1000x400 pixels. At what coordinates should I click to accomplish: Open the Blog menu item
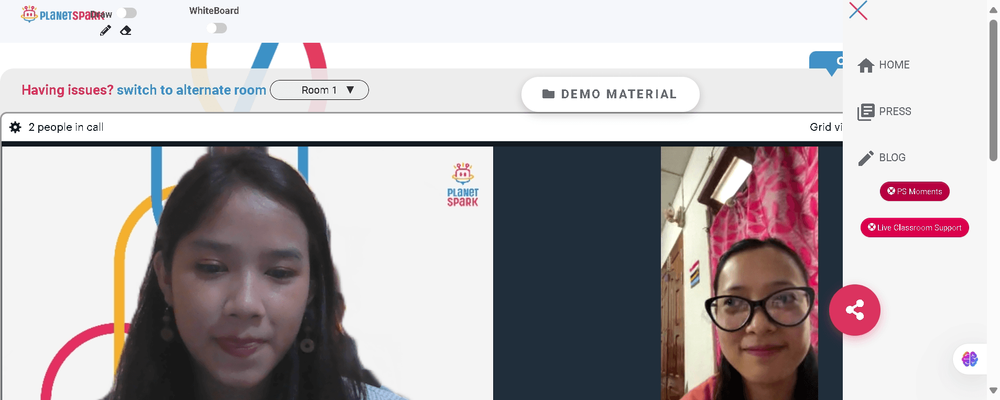pos(881,158)
